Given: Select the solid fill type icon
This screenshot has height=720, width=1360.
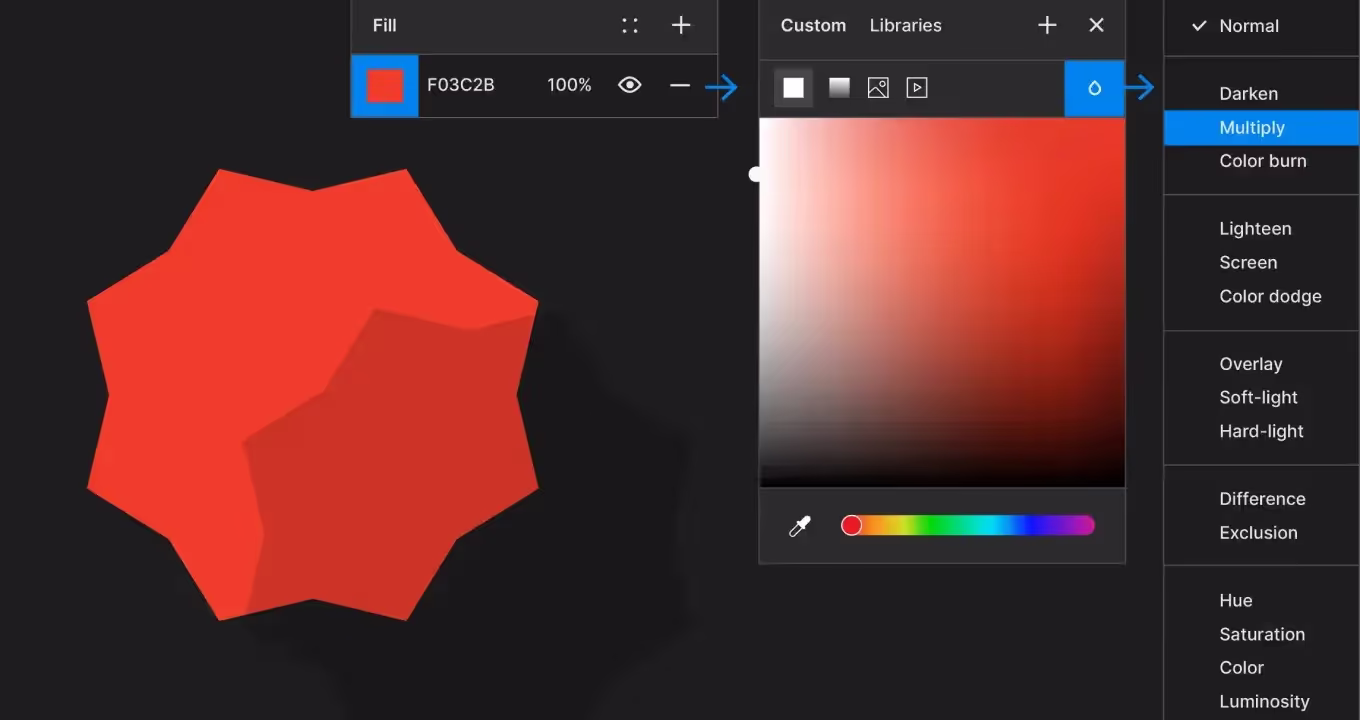Looking at the screenshot, I should pos(793,88).
